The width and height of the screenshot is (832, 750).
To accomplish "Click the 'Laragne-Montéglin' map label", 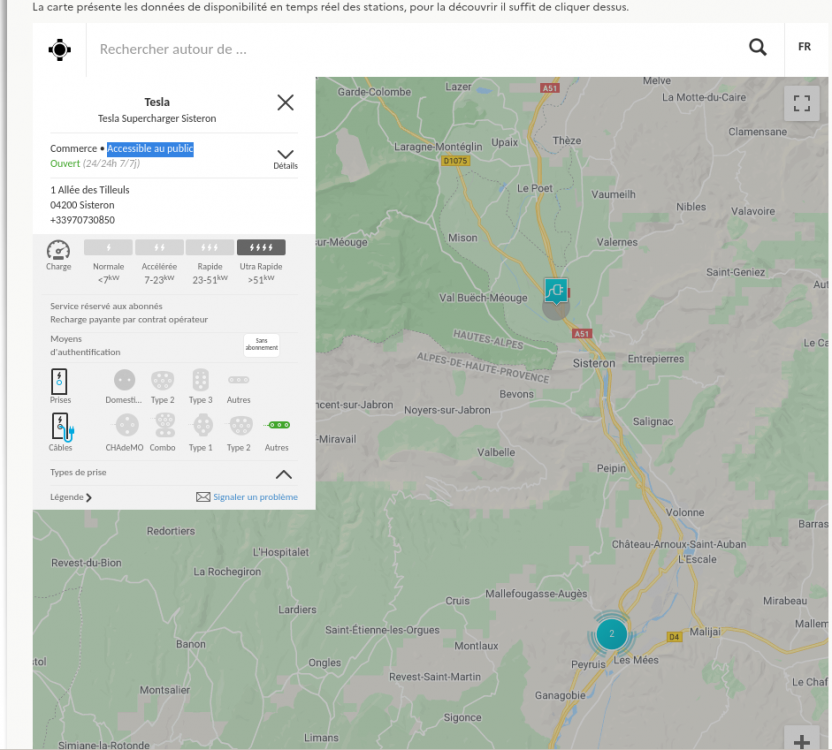I will point(438,147).
